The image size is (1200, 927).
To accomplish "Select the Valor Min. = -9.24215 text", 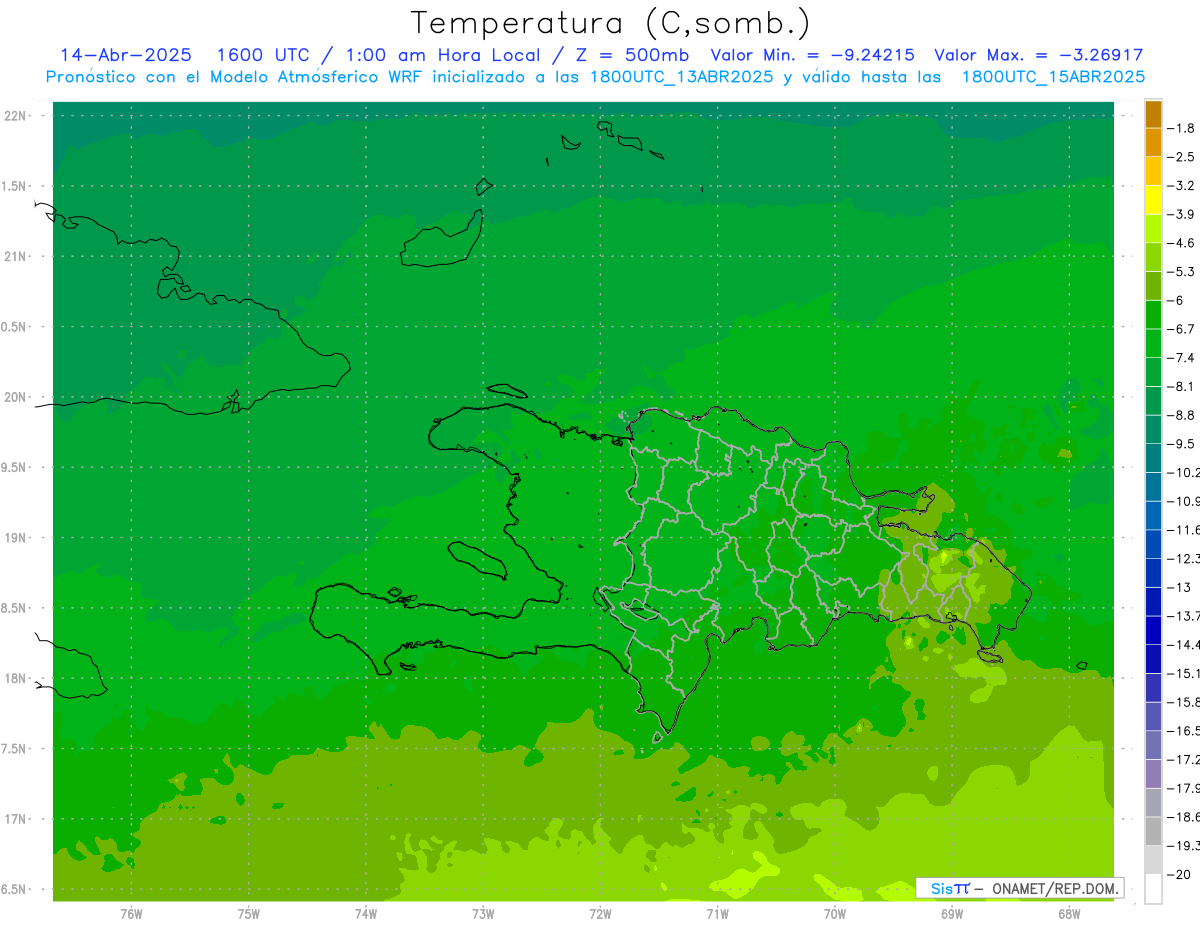I will [812, 55].
